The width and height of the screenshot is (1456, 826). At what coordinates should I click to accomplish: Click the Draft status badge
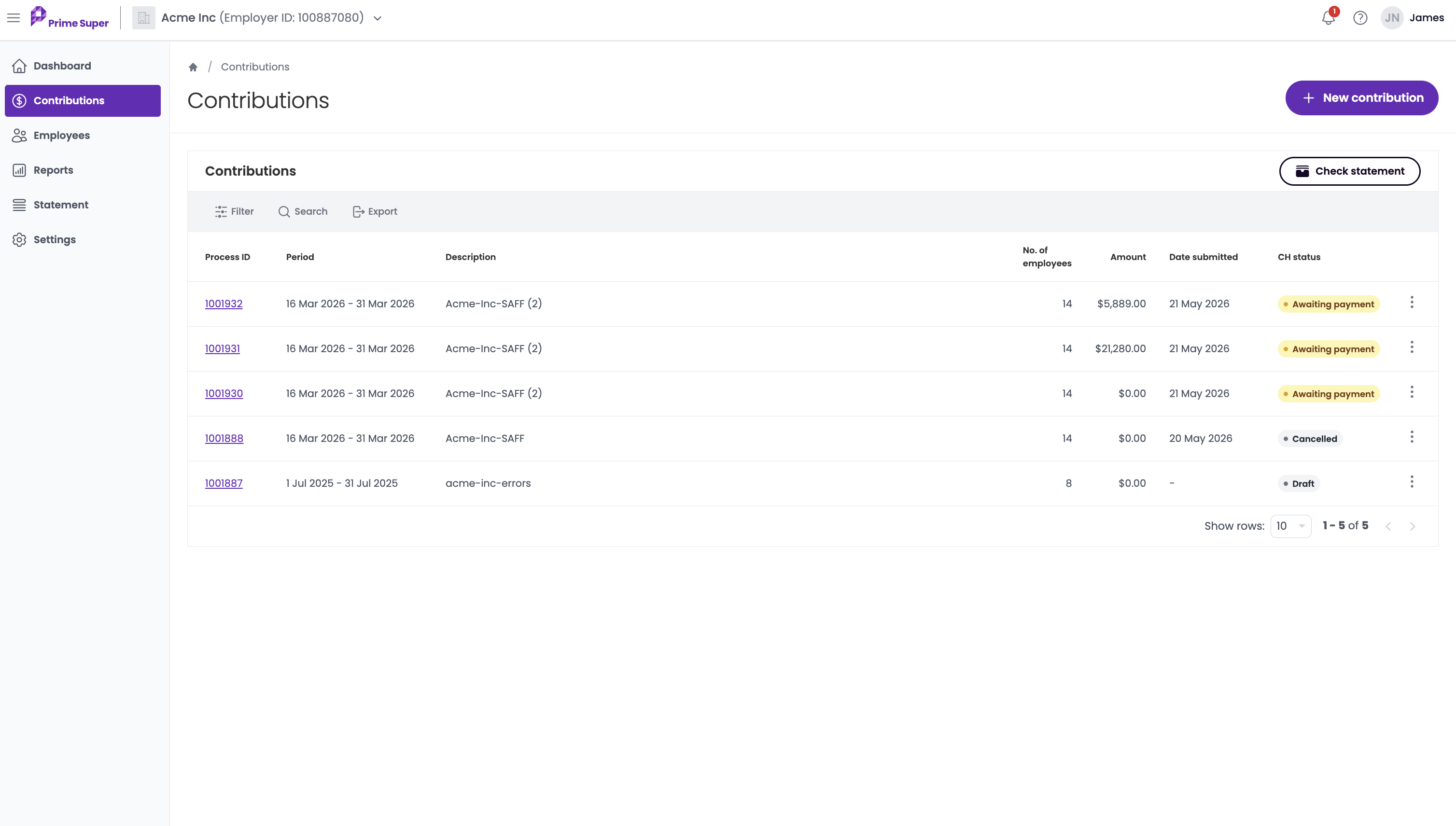pyautogui.click(x=1298, y=483)
